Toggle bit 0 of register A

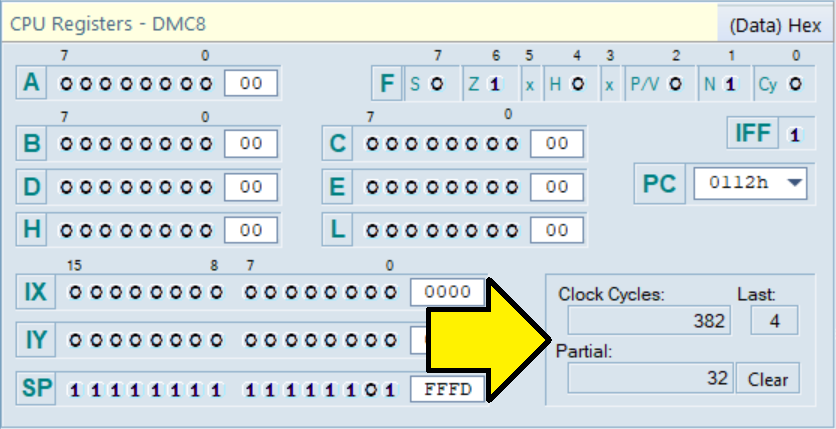[x=206, y=84]
